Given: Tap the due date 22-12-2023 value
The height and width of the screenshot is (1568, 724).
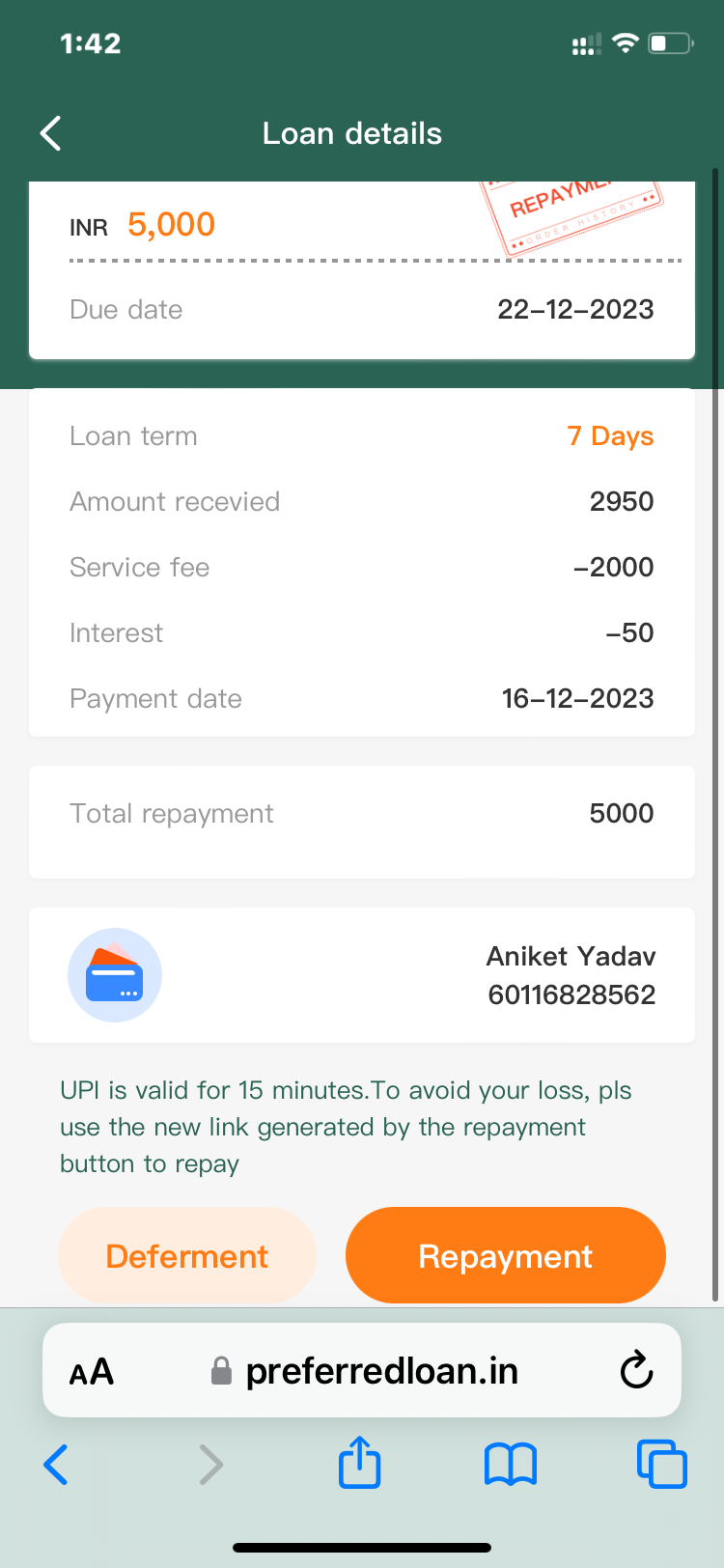Looking at the screenshot, I should pyautogui.click(x=575, y=309).
